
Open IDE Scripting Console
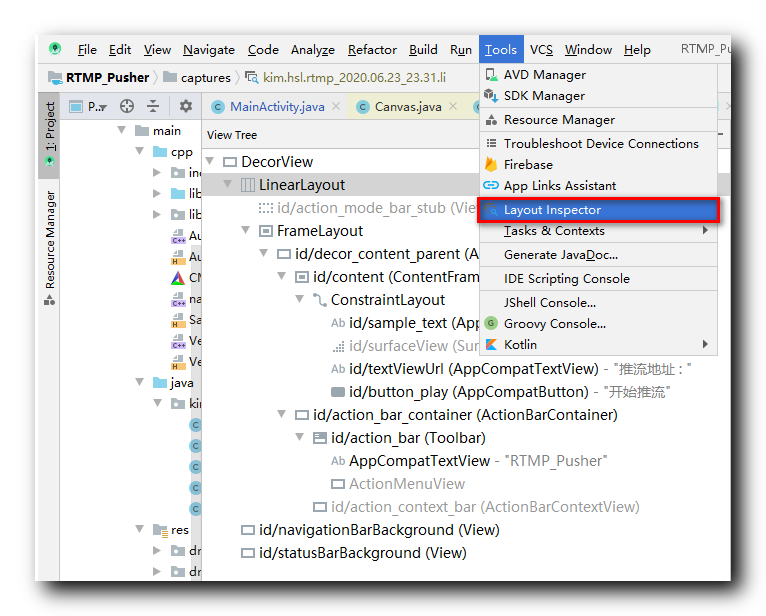click(598, 279)
